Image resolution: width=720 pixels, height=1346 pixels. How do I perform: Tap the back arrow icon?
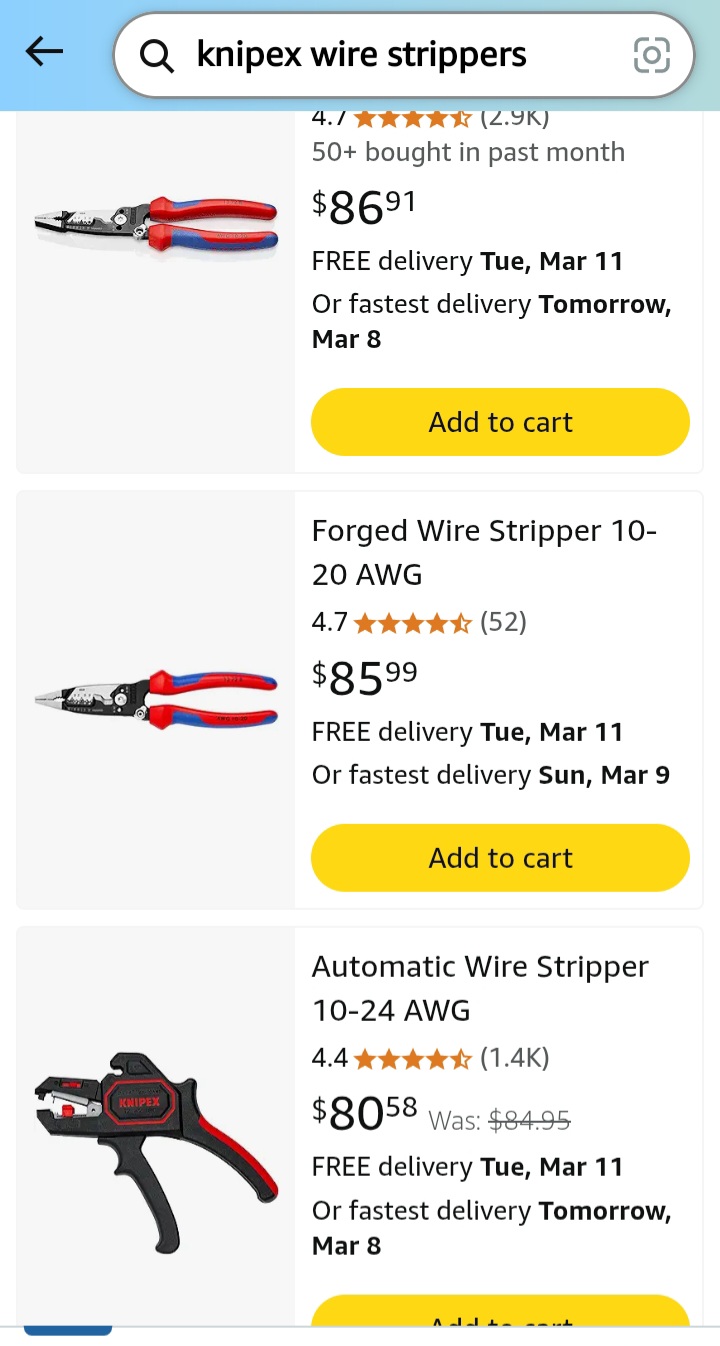click(45, 53)
